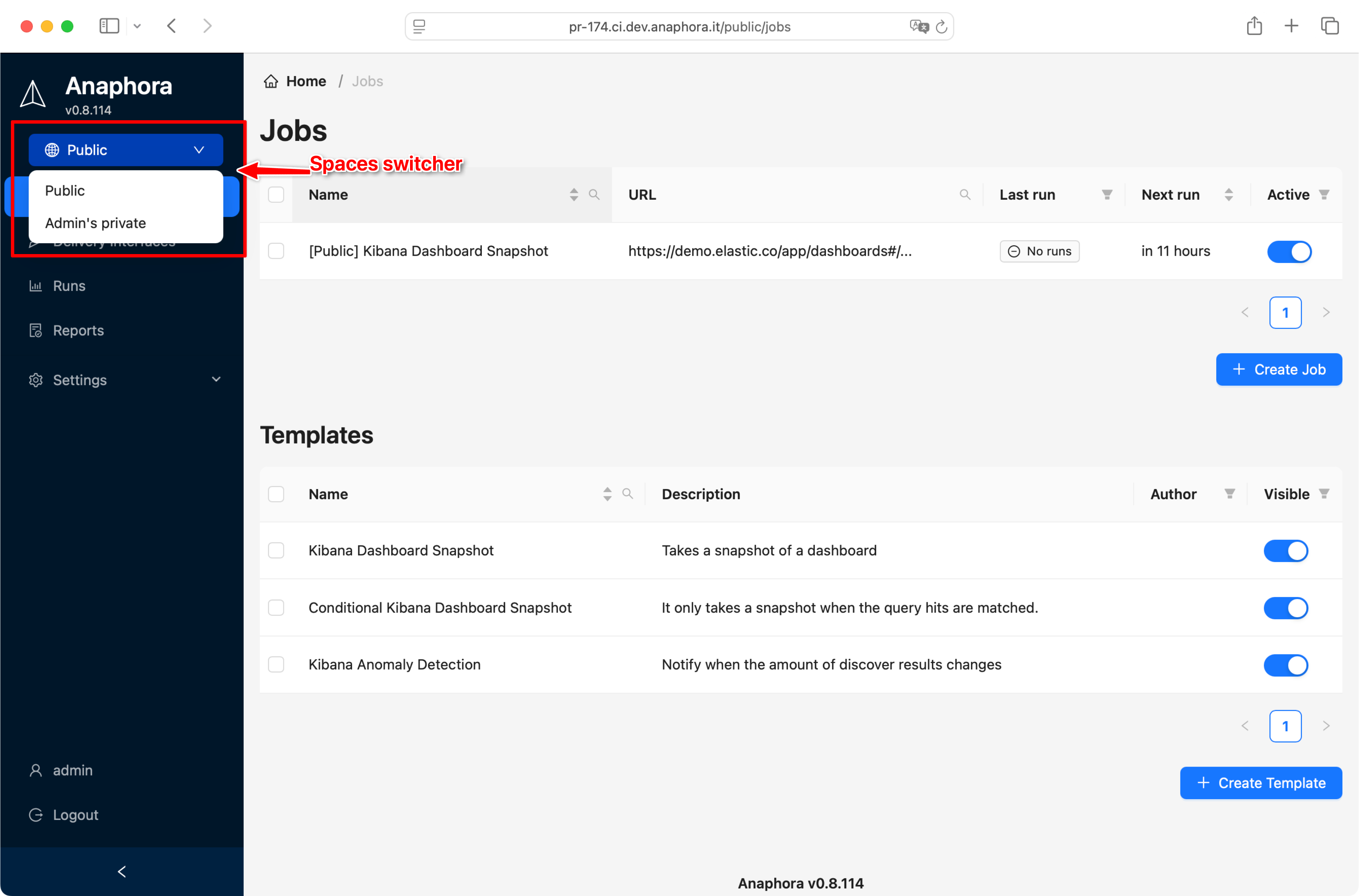Viewport: 1359px width, 896px height.
Task: Click the Settings gear icon
Action: (35, 379)
